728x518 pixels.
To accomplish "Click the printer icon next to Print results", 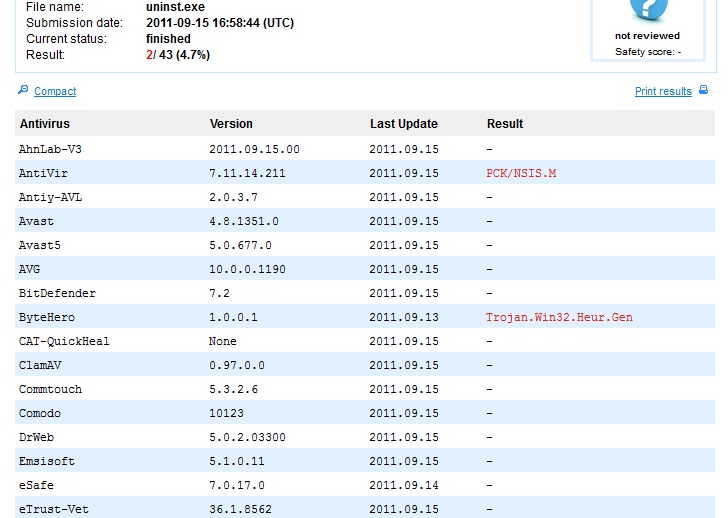I will tap(703, 90).
